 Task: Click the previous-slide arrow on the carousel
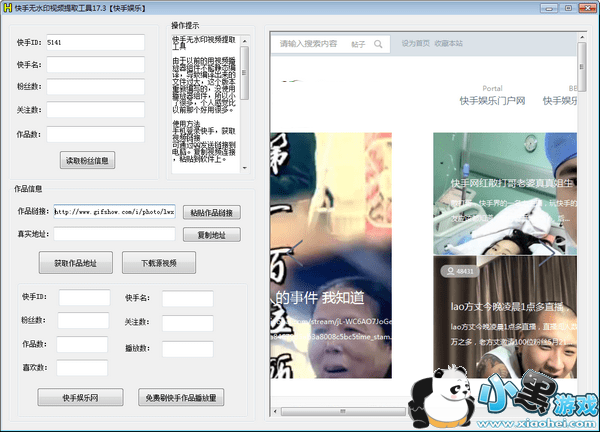coord(295,253)
